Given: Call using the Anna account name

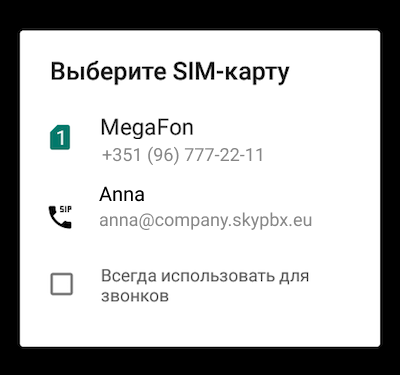Looking at the screenshot, I should click(x=122, y=194).
